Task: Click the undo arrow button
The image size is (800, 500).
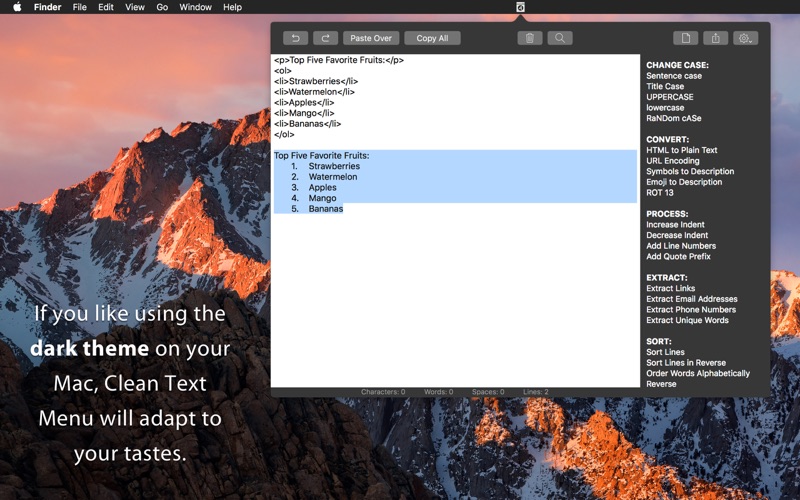Action: coord(295,38)
